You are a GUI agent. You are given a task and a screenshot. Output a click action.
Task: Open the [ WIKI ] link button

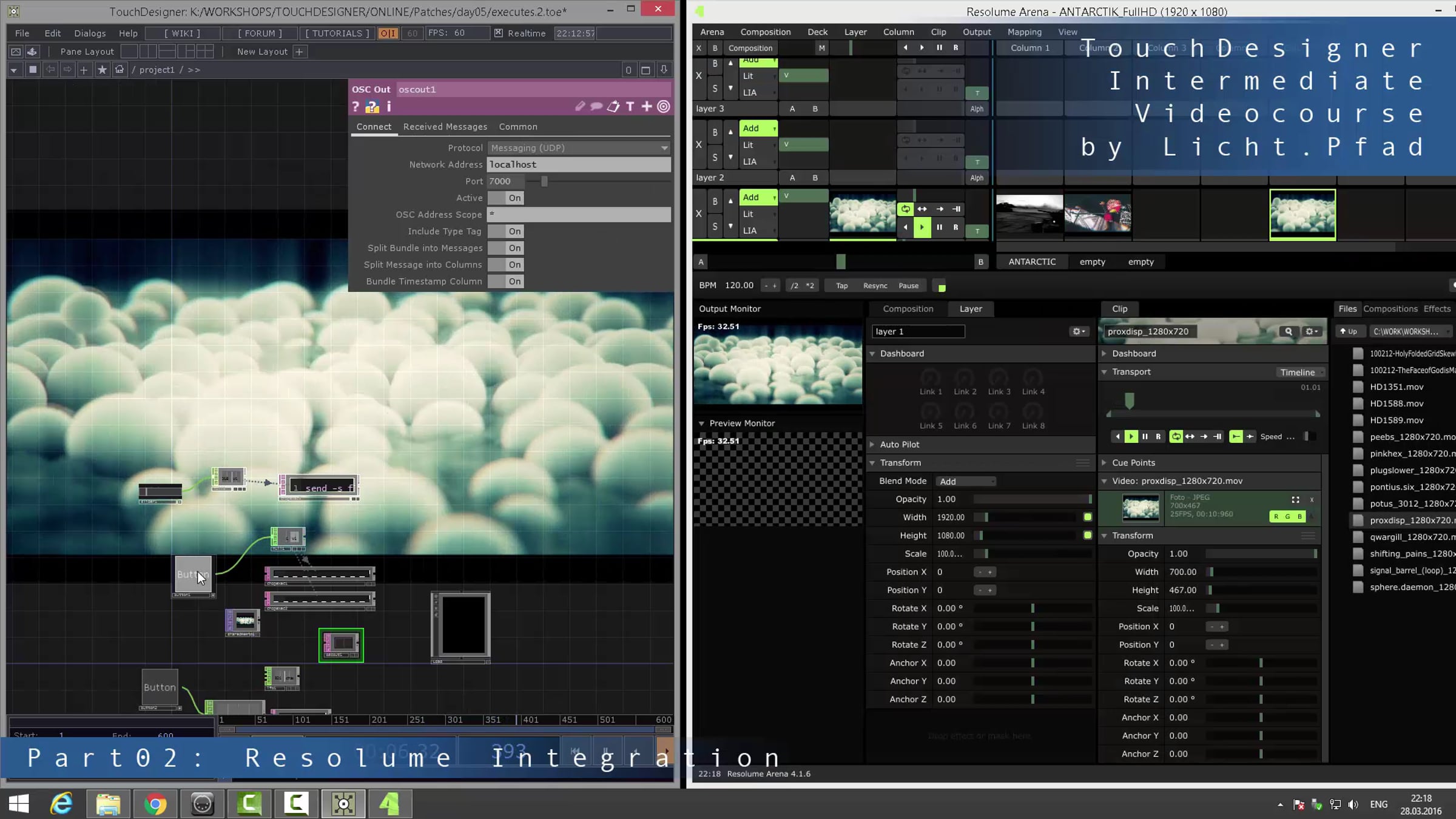182,33
